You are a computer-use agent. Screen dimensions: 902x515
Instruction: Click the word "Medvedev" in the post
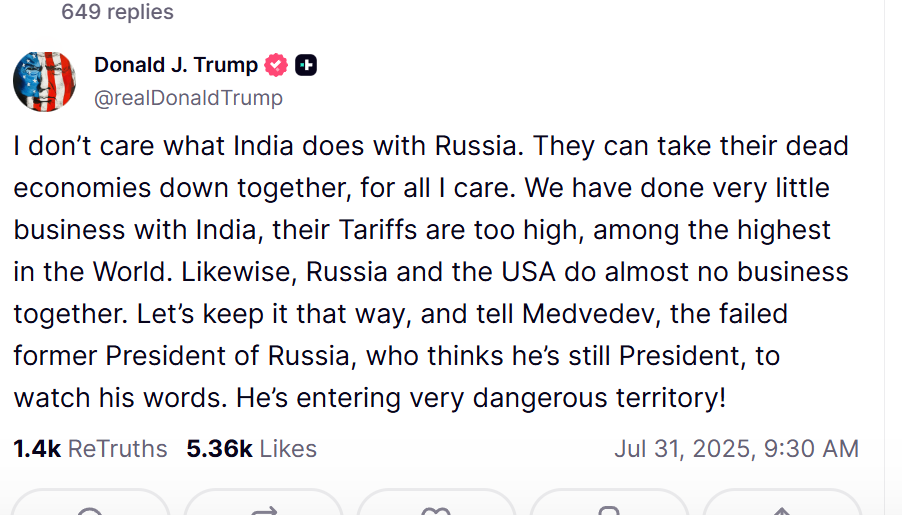[591, 314]
